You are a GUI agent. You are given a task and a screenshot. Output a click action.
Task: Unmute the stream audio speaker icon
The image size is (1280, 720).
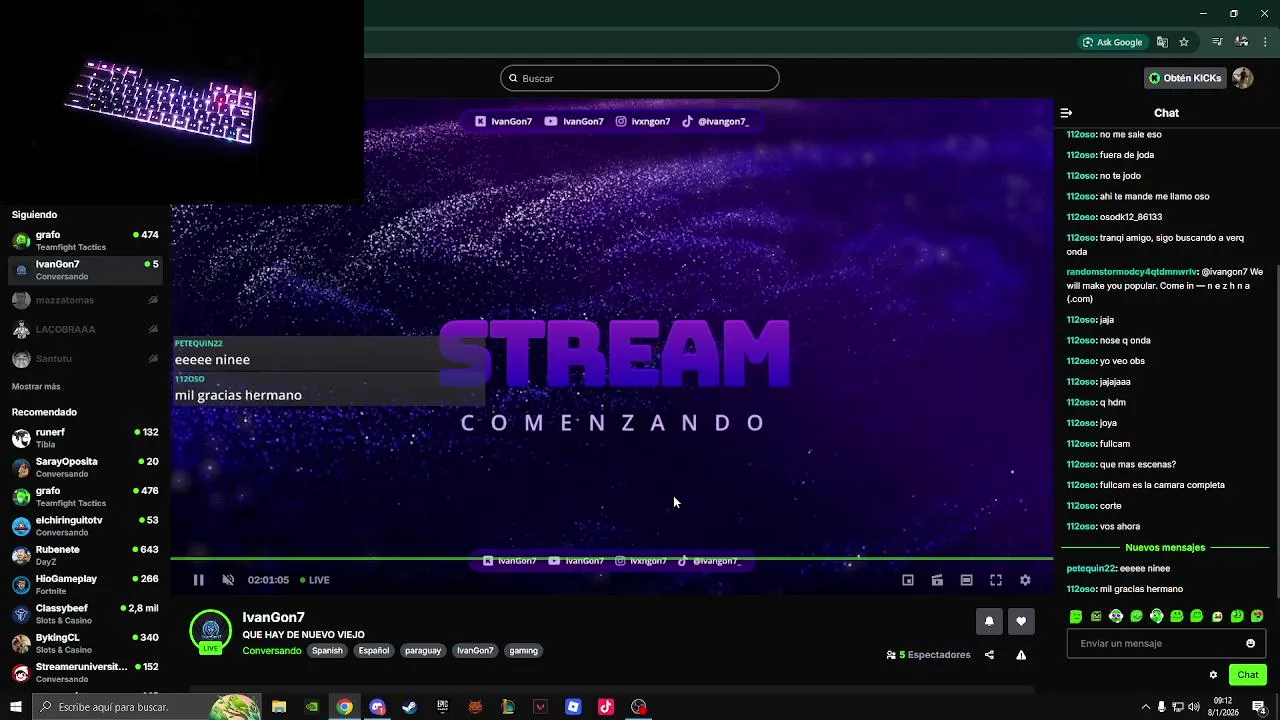tap(228, 580)
